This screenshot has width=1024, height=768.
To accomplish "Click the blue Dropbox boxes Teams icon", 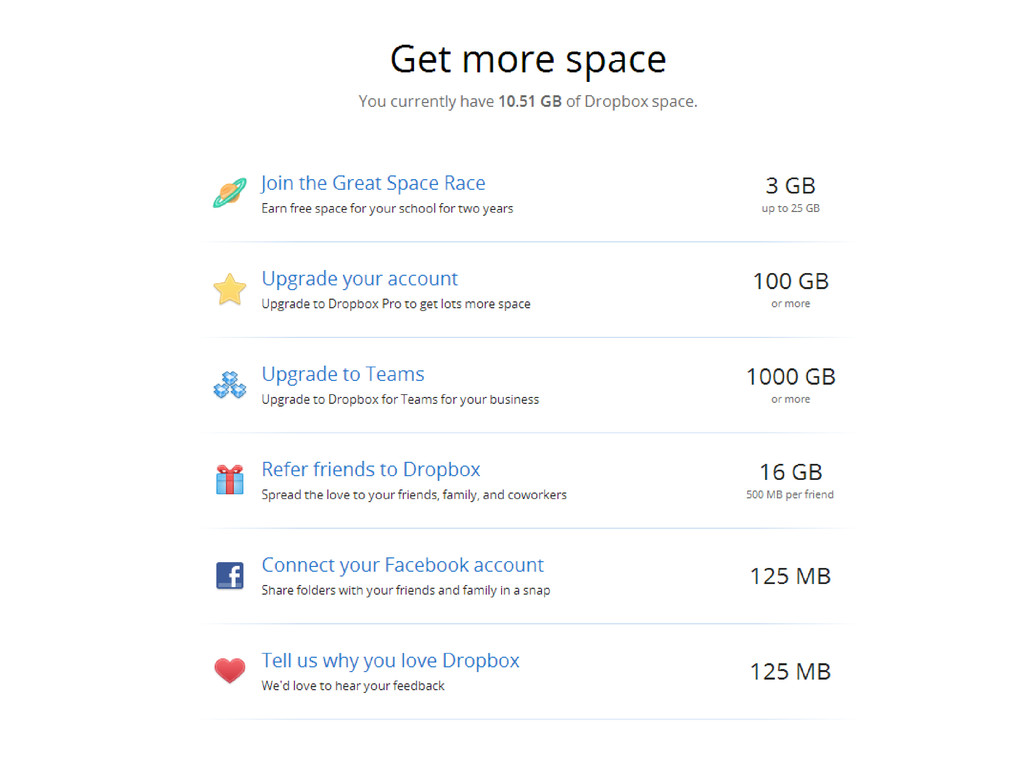I will (x=230, y=385).
